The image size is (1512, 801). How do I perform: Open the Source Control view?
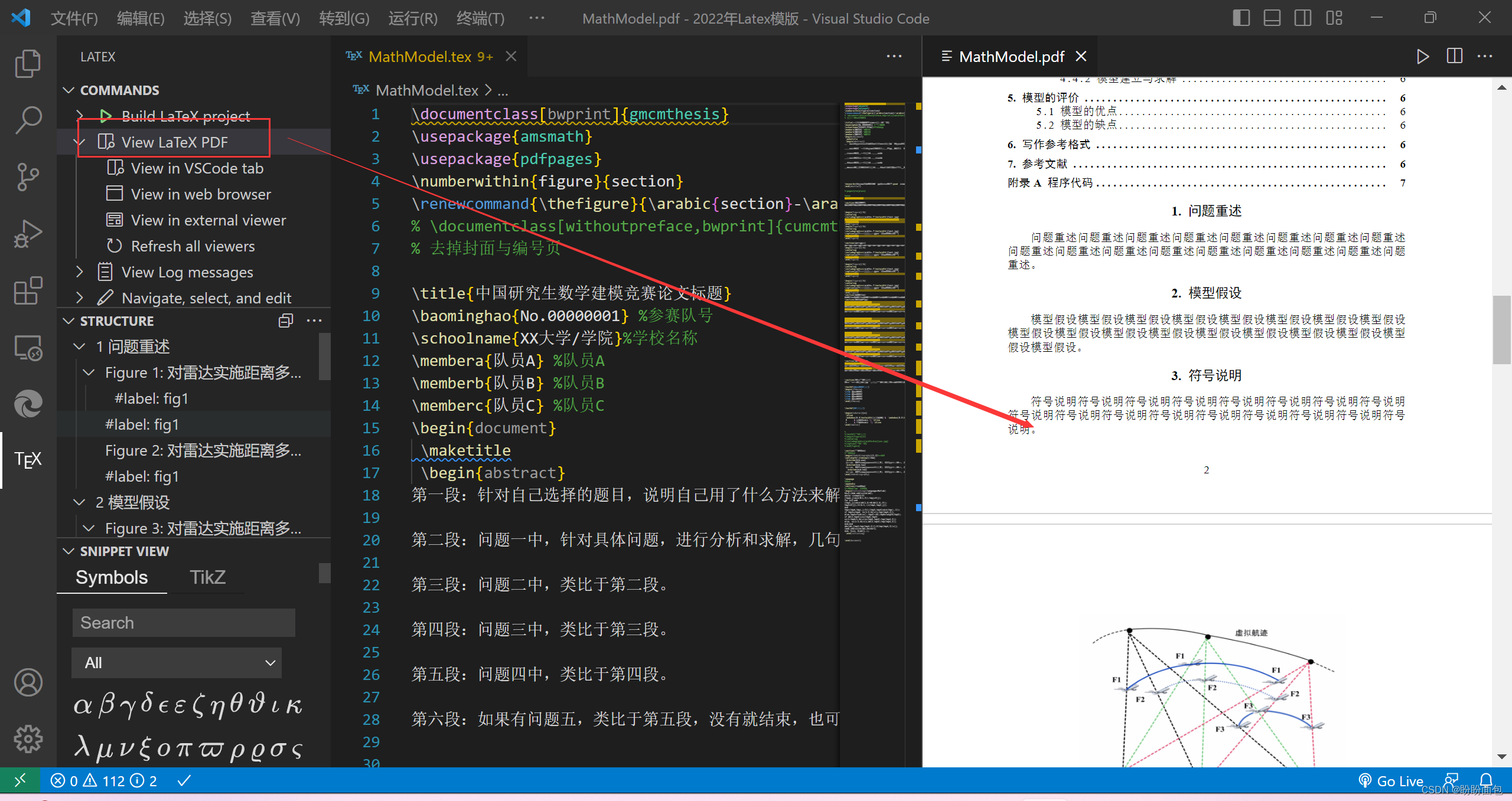pyautogui.click(x=27, y=176)
